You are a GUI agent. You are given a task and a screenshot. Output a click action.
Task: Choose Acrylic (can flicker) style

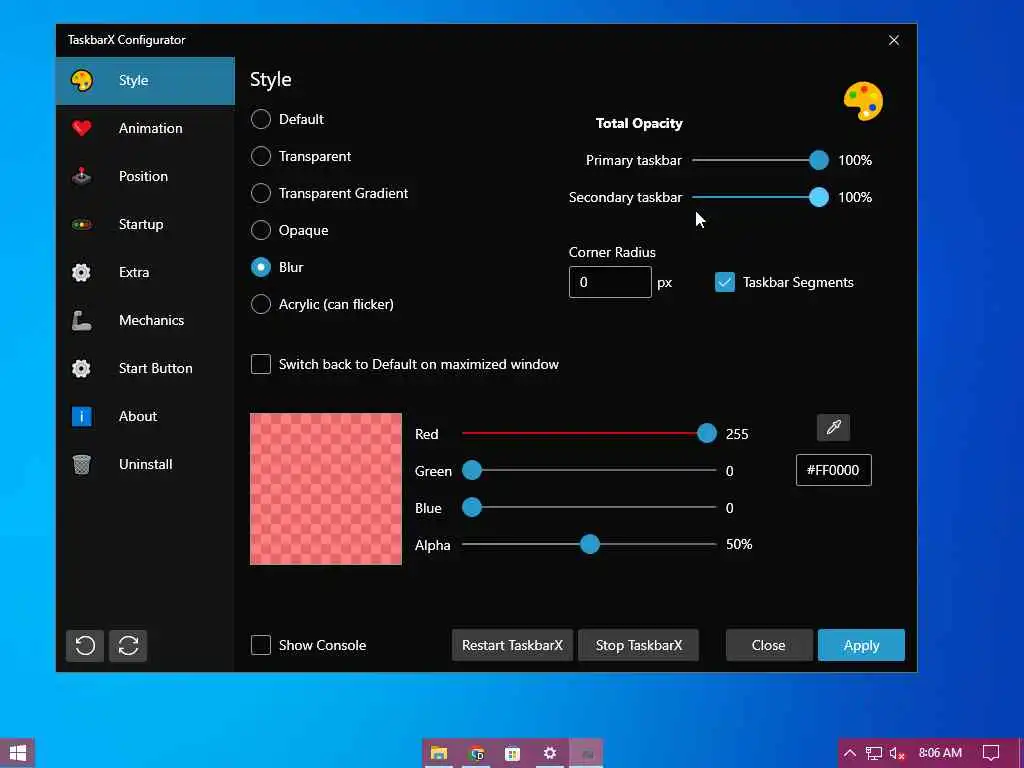[261, 304]
